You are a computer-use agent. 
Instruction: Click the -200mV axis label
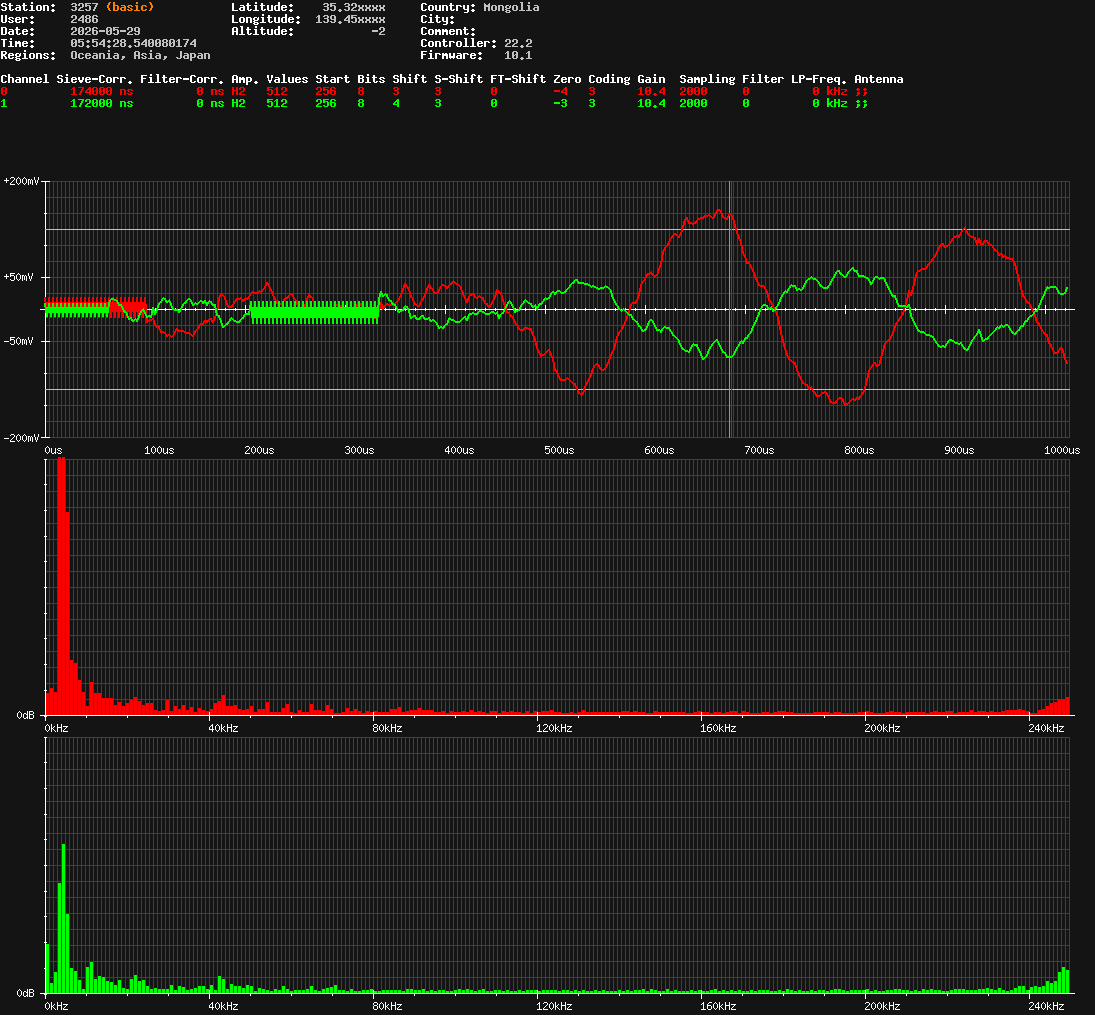pos(21,438)
